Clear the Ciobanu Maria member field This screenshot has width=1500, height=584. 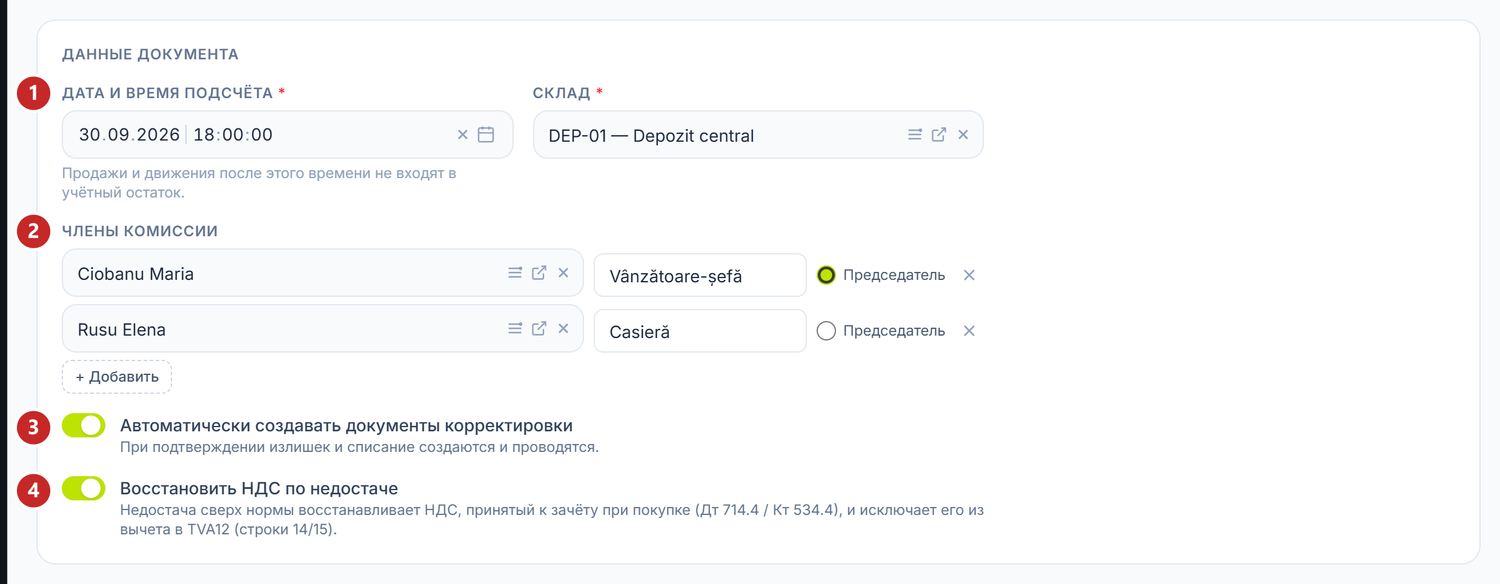pyautogui.click(x=563, y=273)
